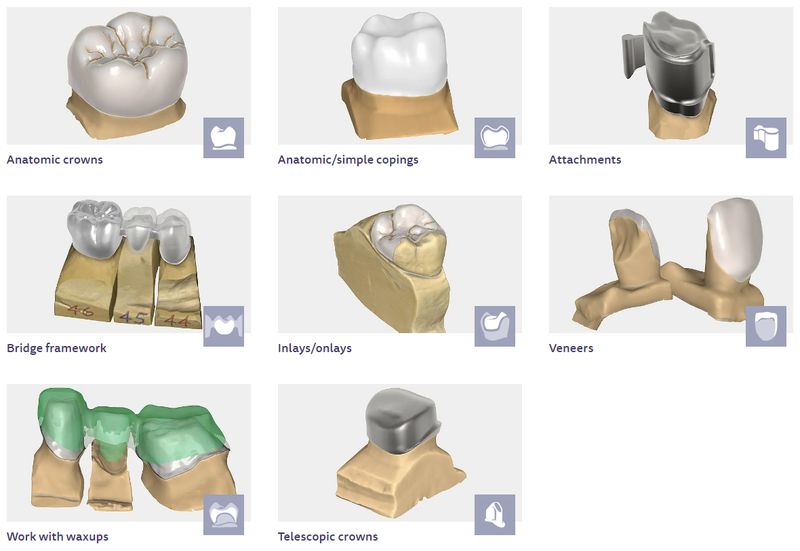Select the Work with waxups icon badge

pyautogui.click(x=223, y=515)
